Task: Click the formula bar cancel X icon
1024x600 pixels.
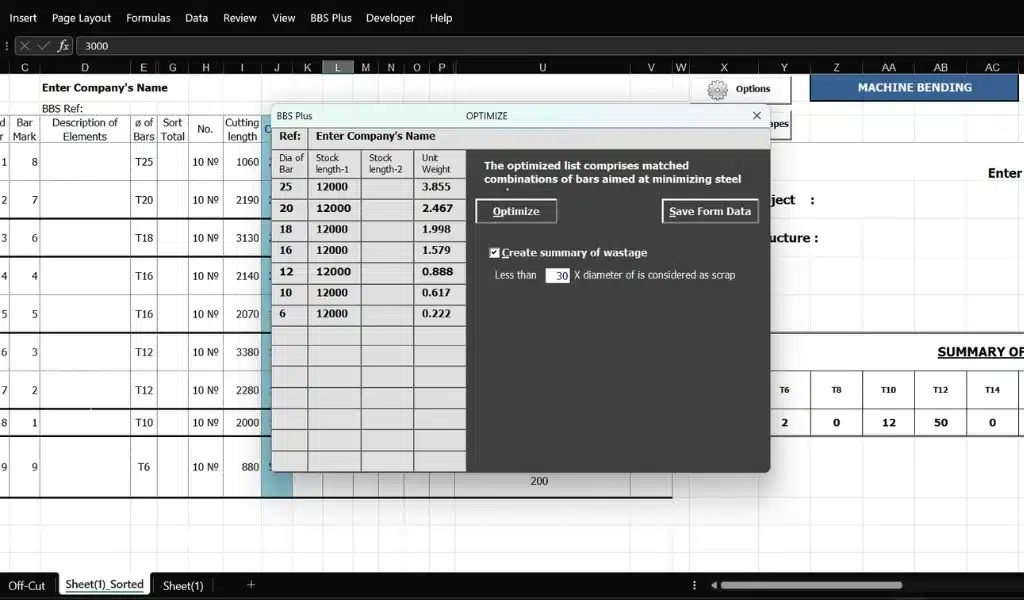Action: click(x=25, y=46)
